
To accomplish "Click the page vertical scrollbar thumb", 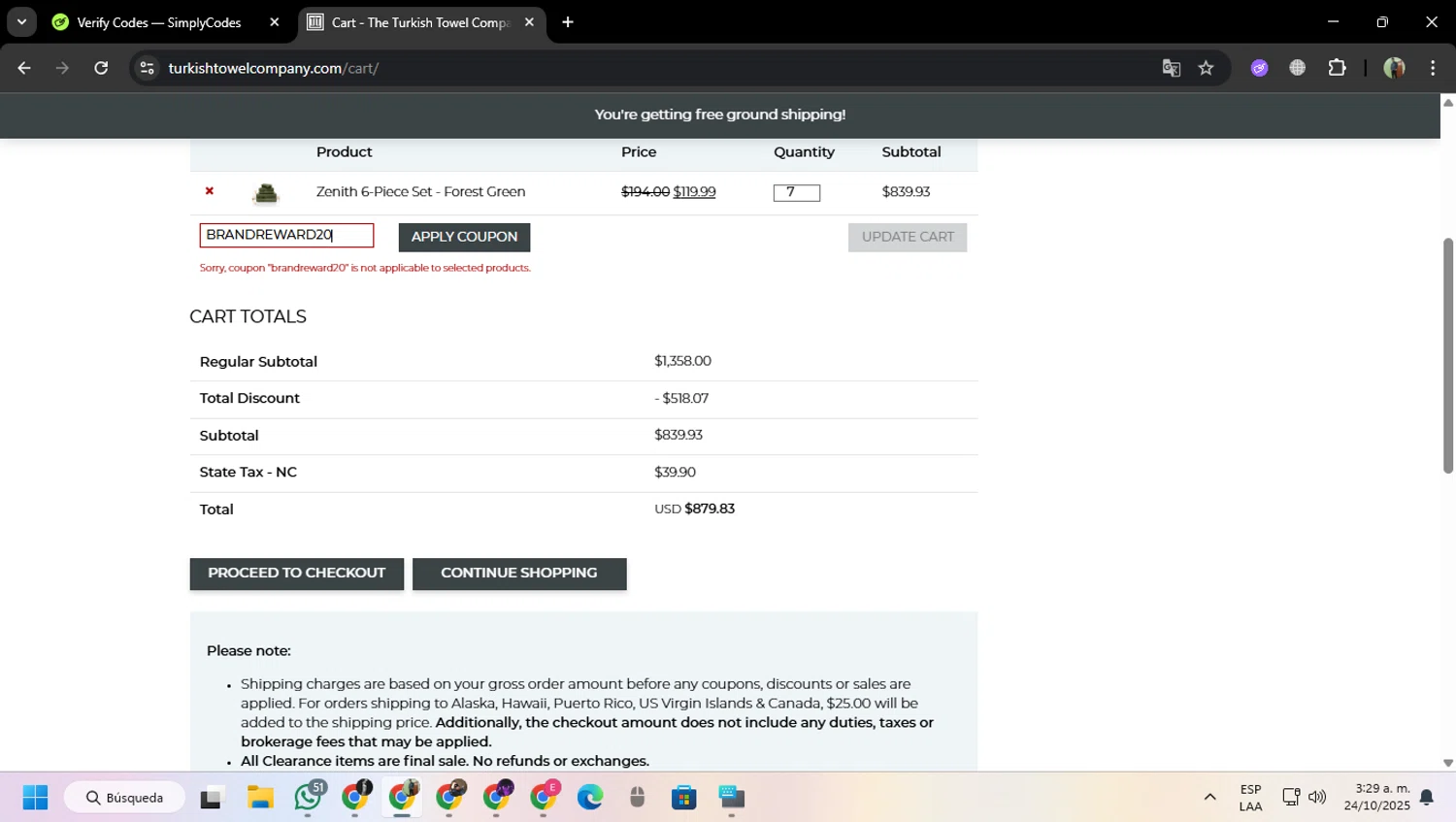I will click(1448, 355).
